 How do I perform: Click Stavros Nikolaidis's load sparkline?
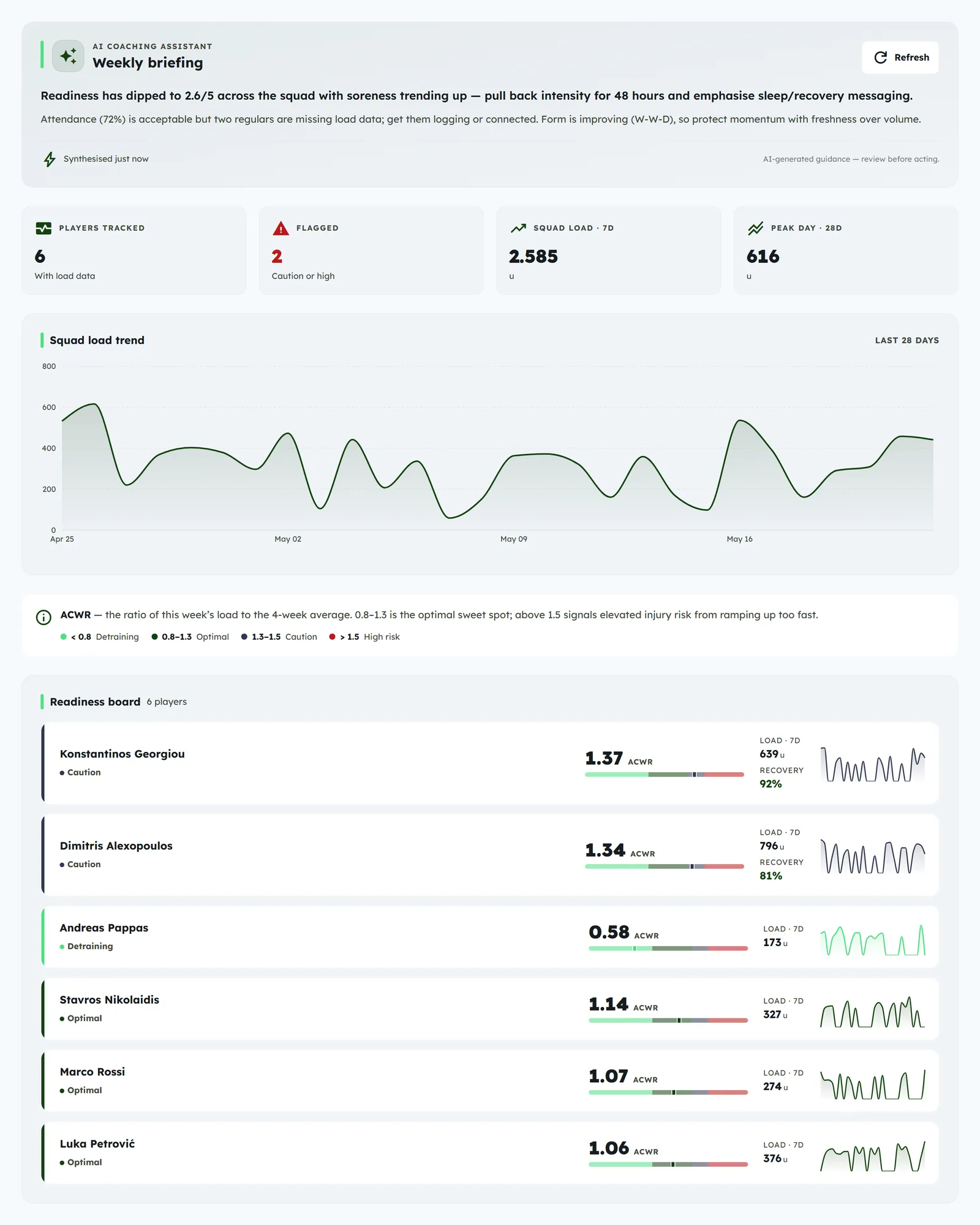[x=873, y=1011]
